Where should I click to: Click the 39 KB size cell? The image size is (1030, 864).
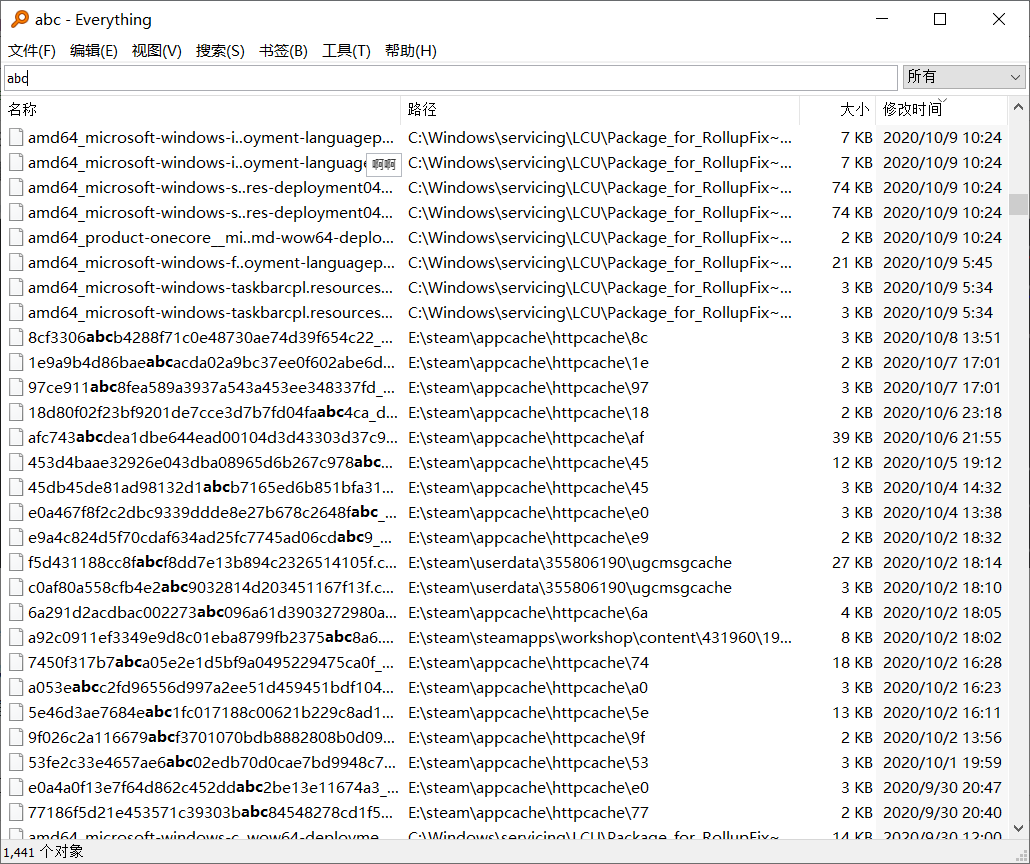click(x=852, y=438)
